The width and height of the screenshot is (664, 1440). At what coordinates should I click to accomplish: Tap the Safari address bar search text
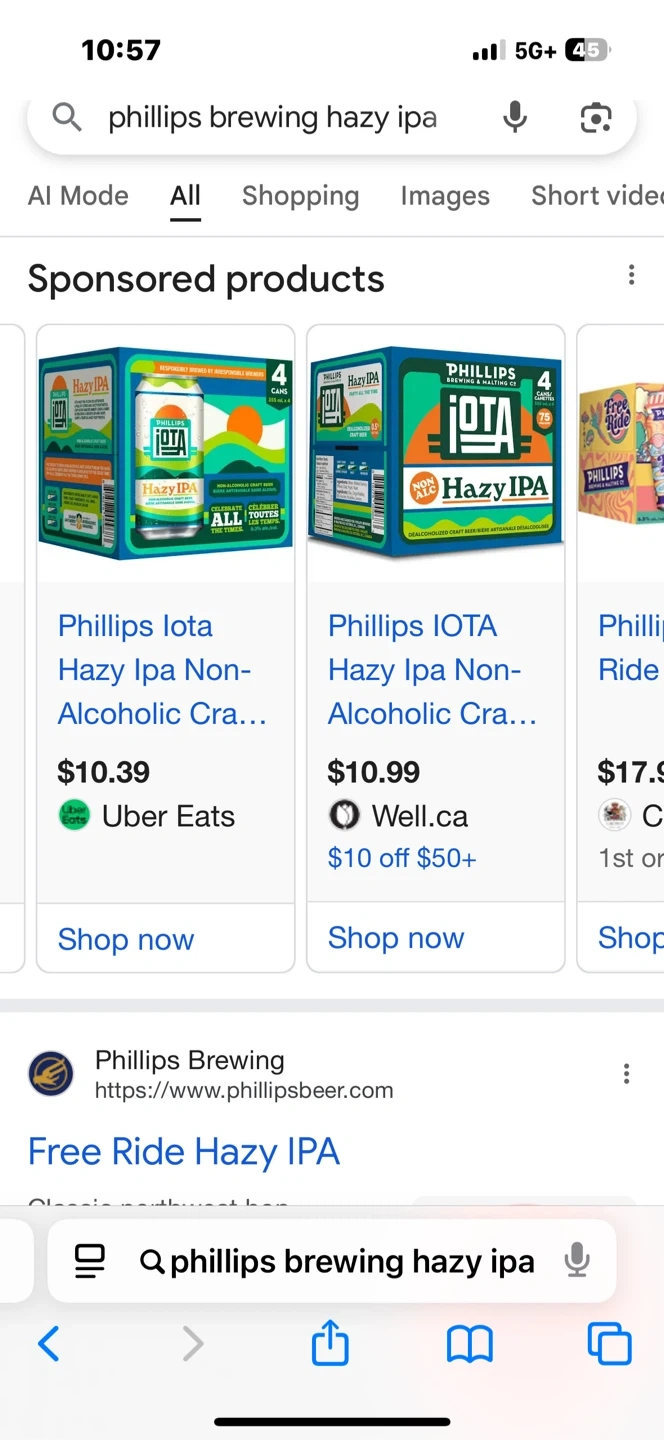click(352, 1262)
